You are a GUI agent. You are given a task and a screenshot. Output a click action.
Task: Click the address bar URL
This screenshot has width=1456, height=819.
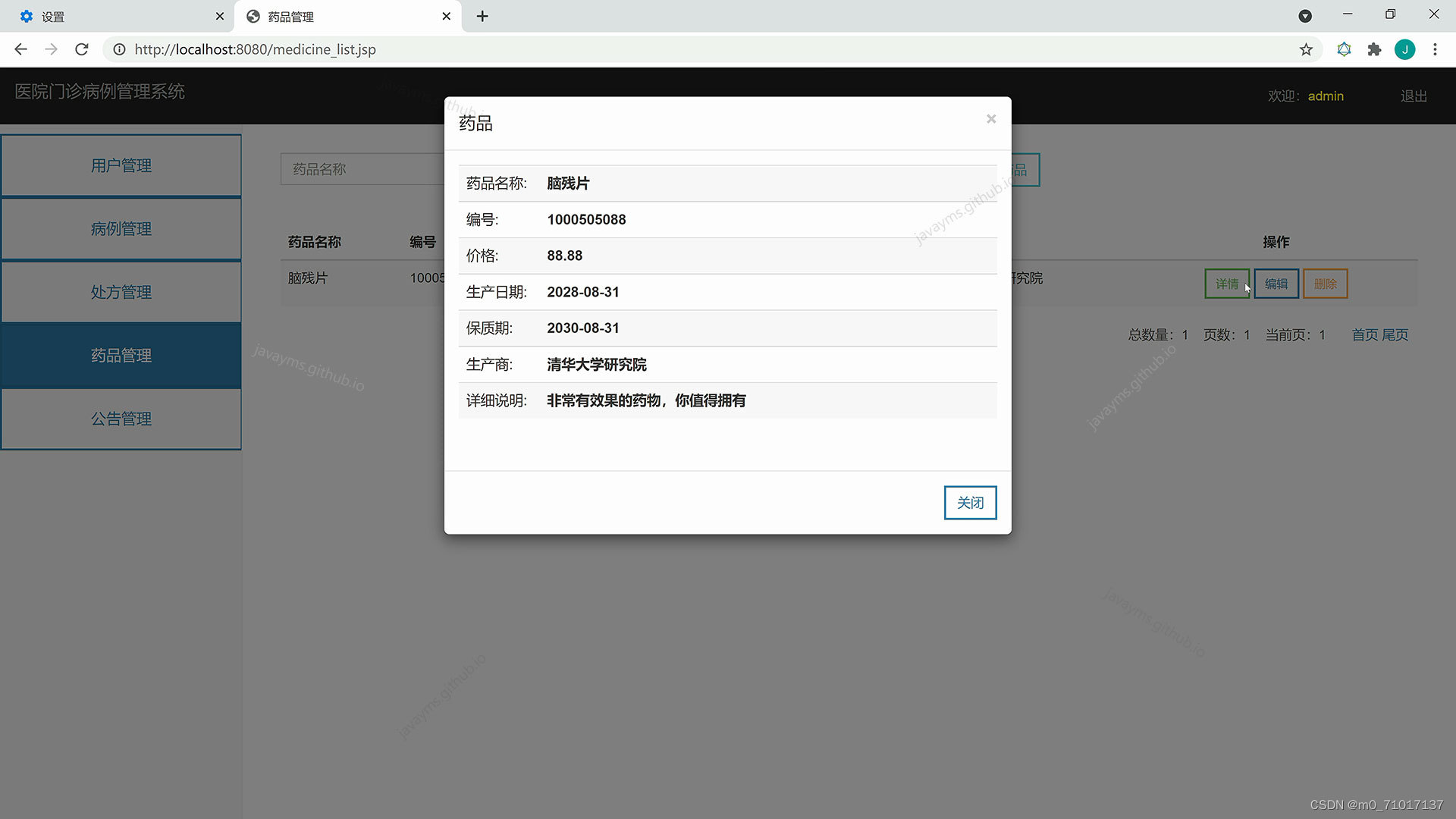(255, 49)
